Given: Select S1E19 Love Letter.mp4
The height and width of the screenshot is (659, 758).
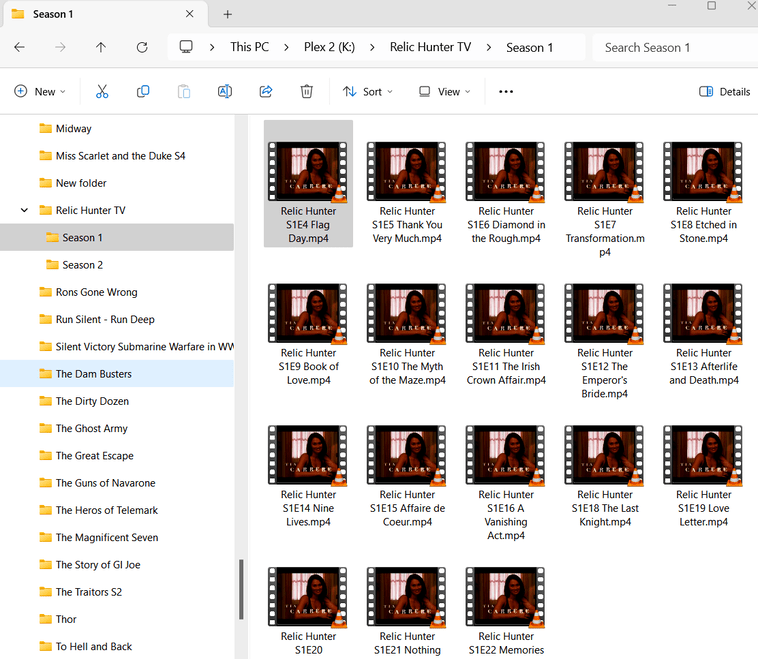Looking at the screenshot, I should pos(703,476).
